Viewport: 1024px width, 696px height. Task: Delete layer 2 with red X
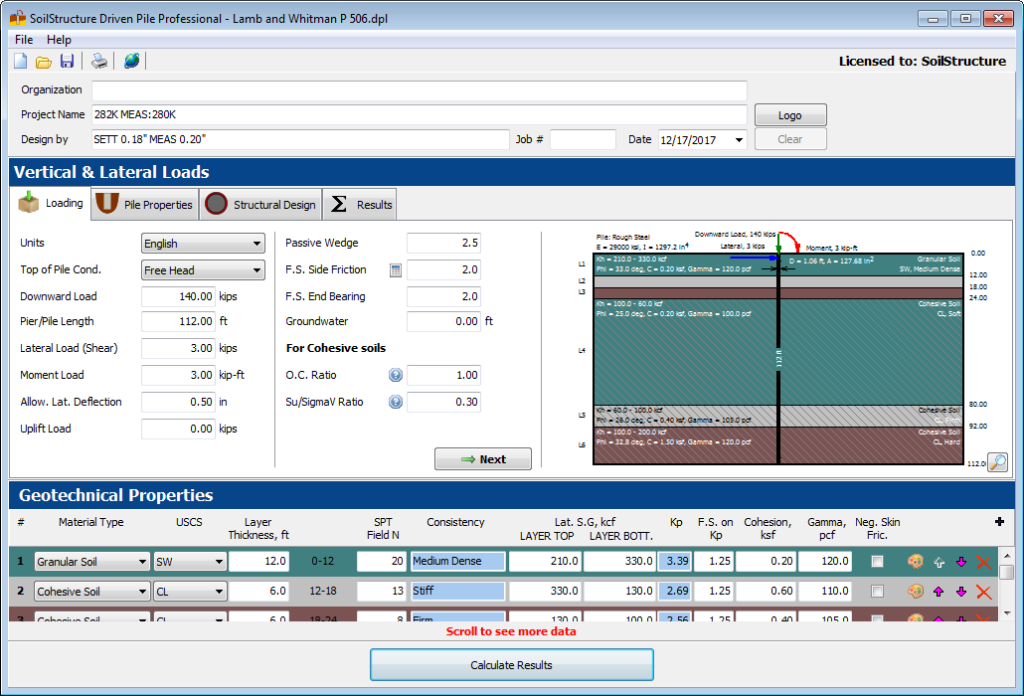(x=984, y=592)
